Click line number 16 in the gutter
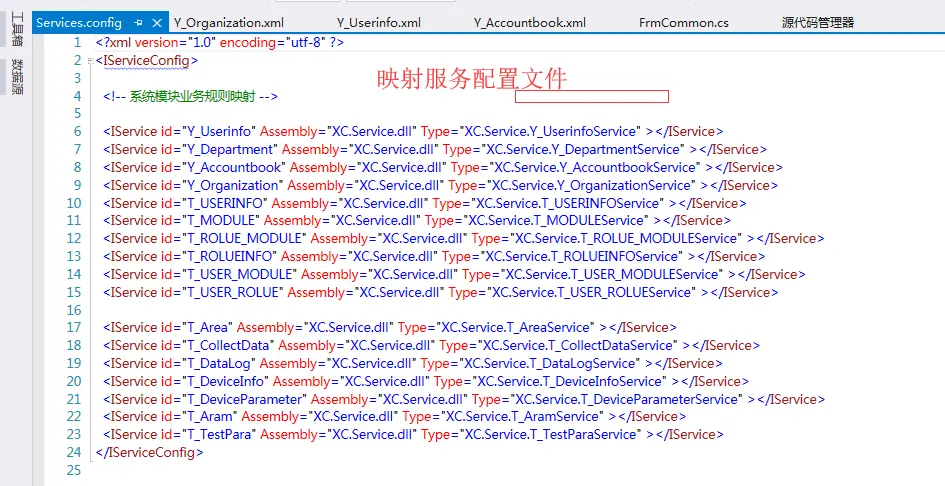 click(x=74, y=310)
